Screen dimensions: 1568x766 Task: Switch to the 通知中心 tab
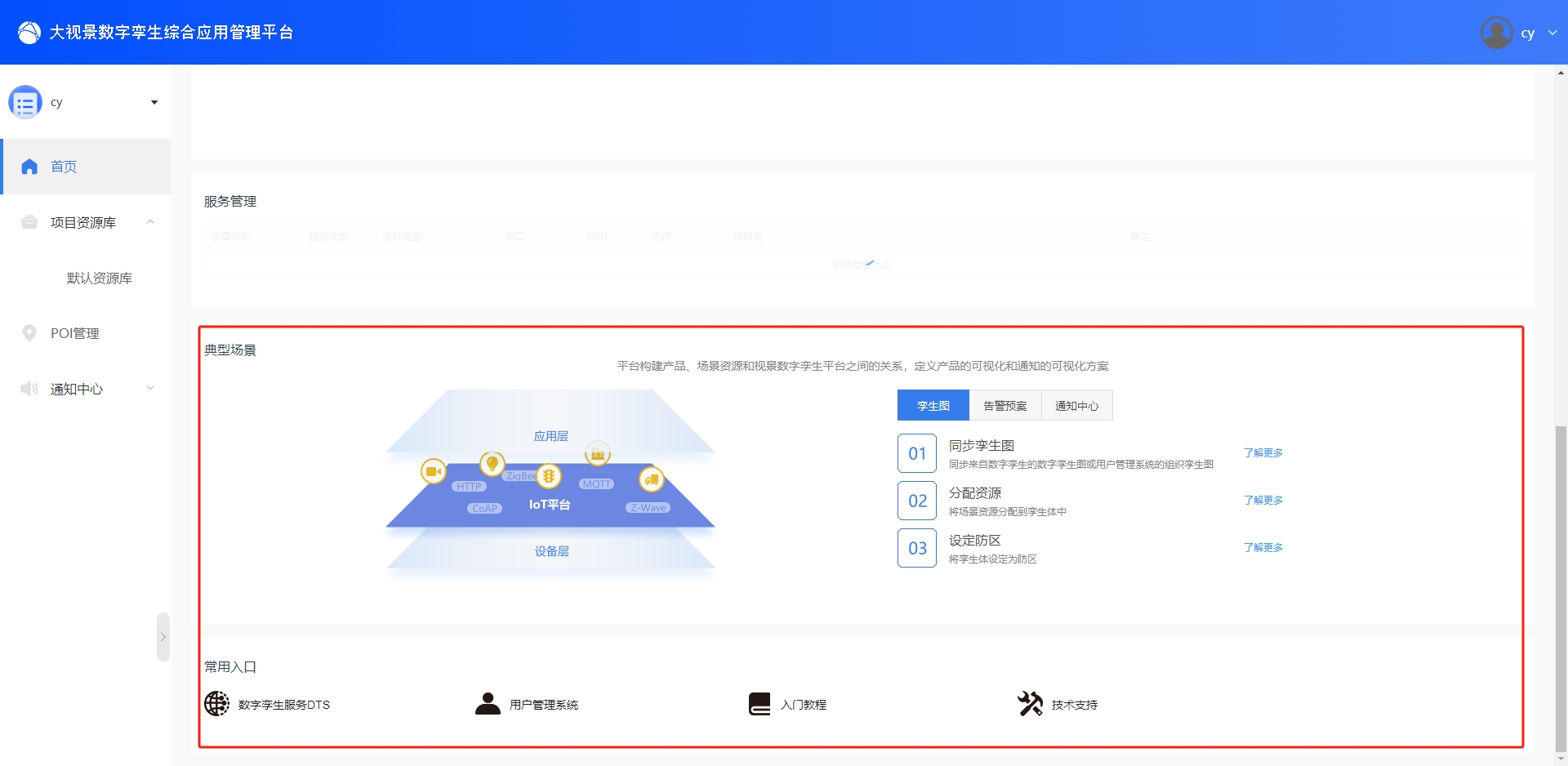(1077, 405)
